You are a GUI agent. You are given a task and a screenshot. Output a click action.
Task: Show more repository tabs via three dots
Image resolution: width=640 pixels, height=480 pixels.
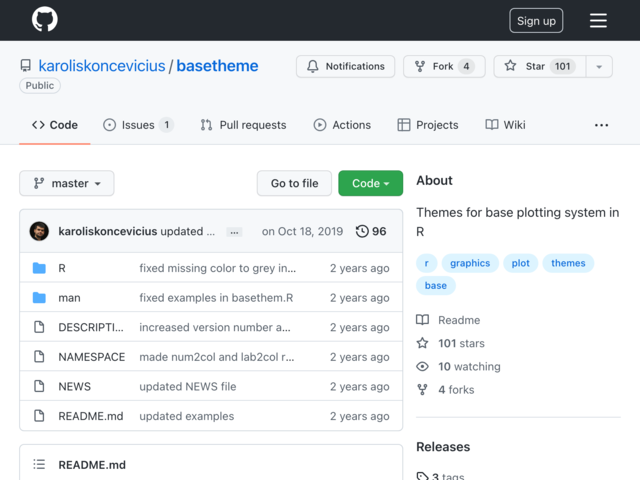click(x=601, y=125)
